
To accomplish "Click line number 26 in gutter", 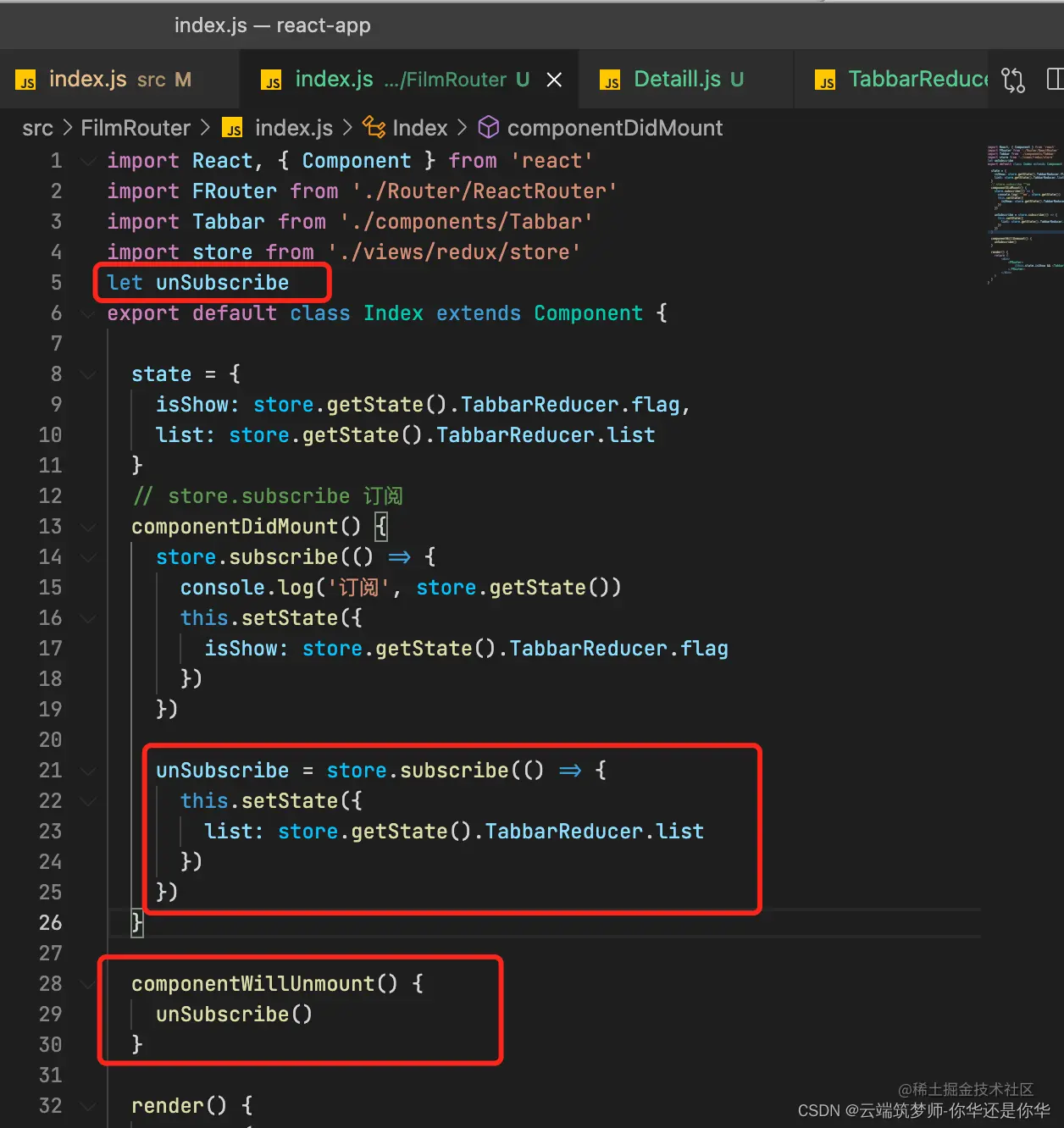I will pyautogui.click(x=50, y=923).
